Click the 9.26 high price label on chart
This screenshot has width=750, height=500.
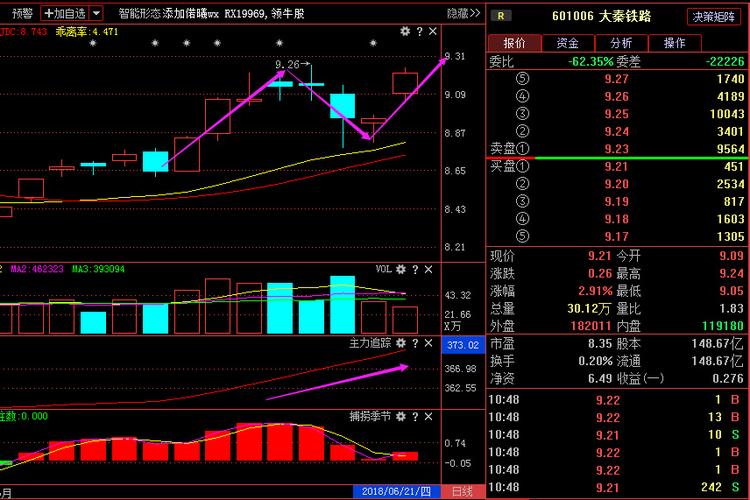point(287,64)
